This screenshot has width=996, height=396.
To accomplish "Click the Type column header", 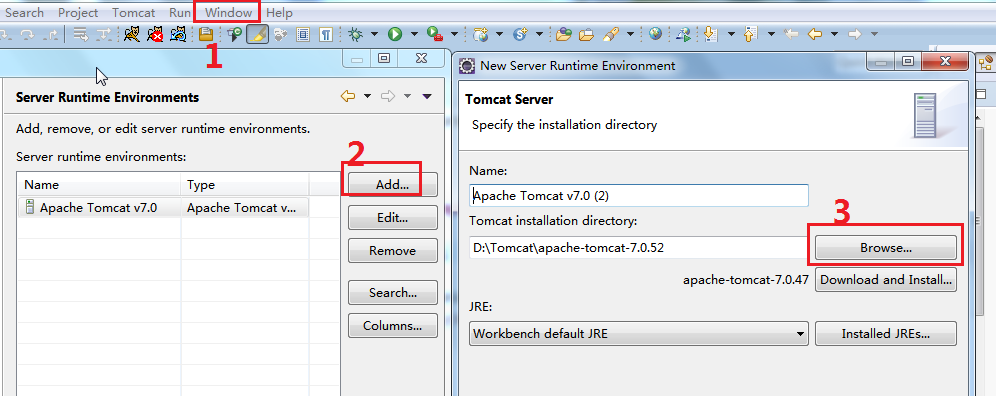I will coord(245,185).
